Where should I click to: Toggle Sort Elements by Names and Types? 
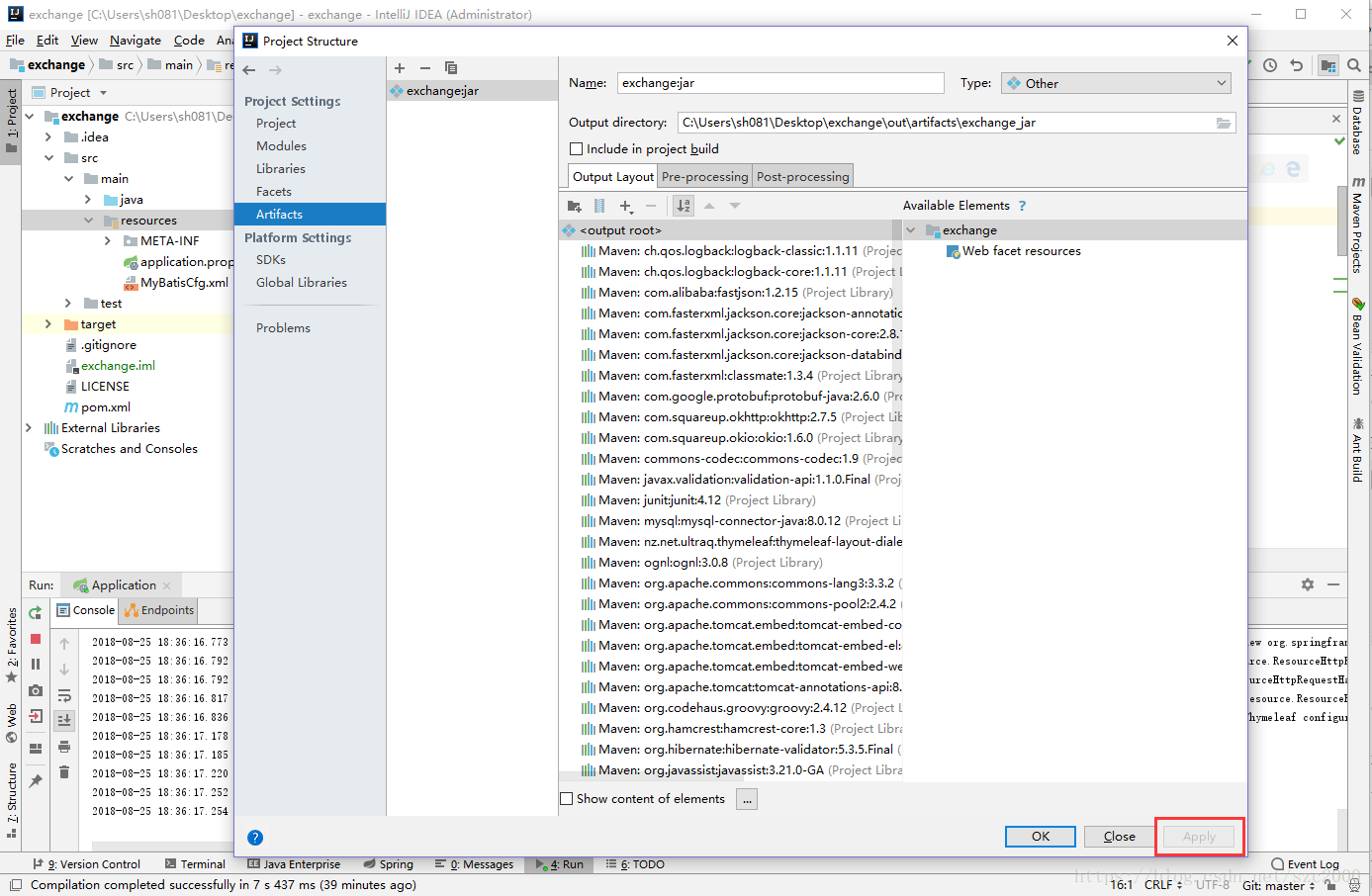click(x=684, y=206)
